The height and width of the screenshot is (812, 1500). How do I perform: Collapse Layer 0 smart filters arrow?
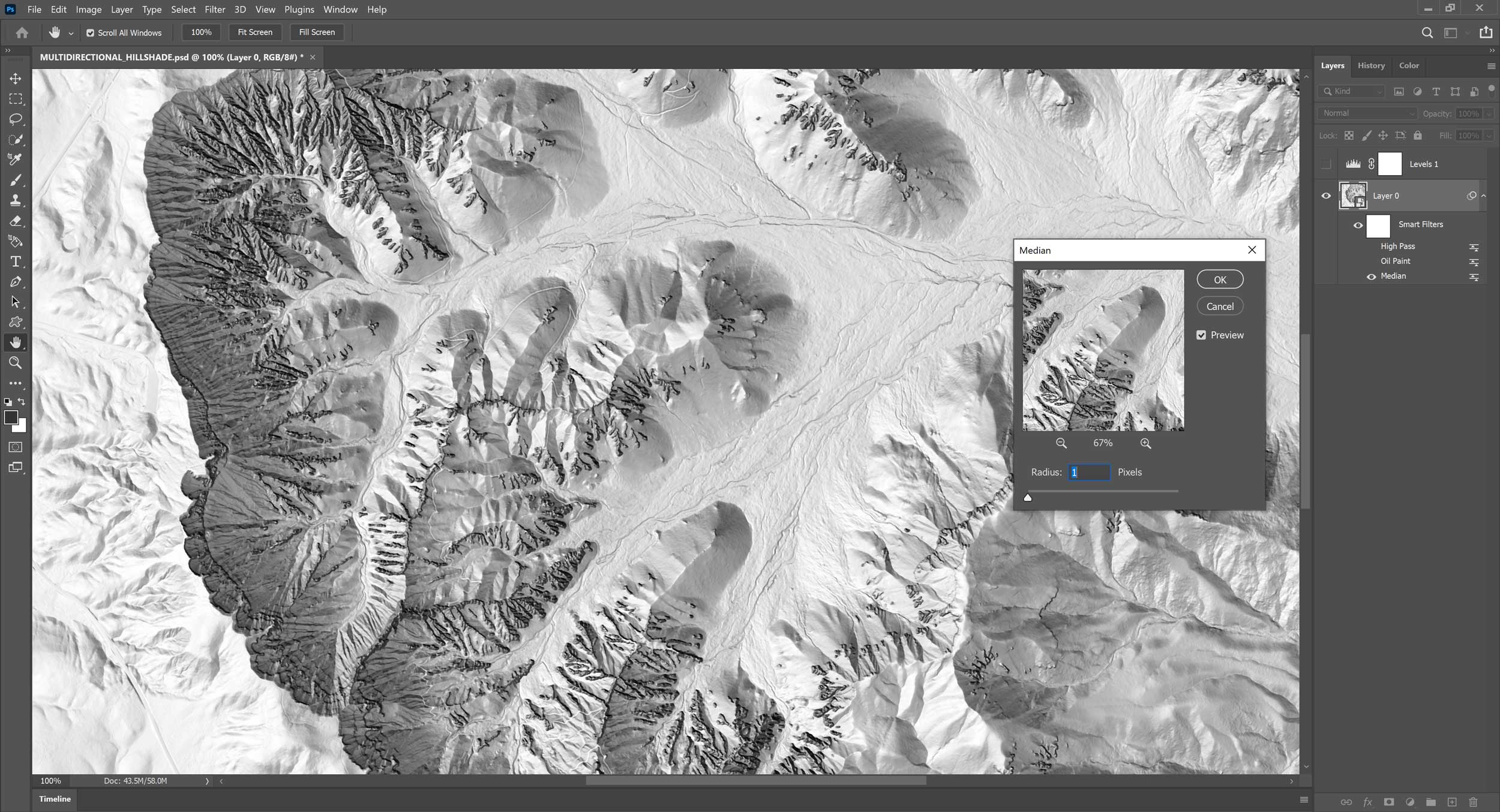coord(1484,196)
